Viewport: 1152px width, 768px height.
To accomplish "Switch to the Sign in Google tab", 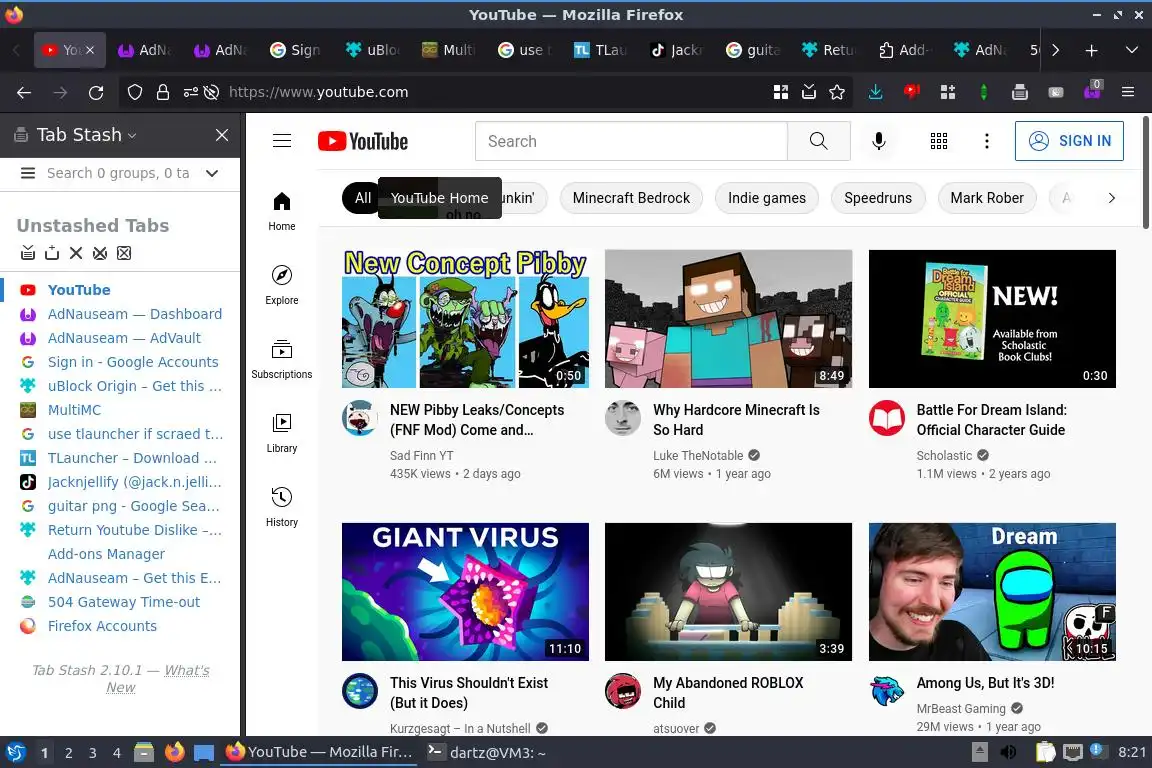I will (x=295, y=51).
